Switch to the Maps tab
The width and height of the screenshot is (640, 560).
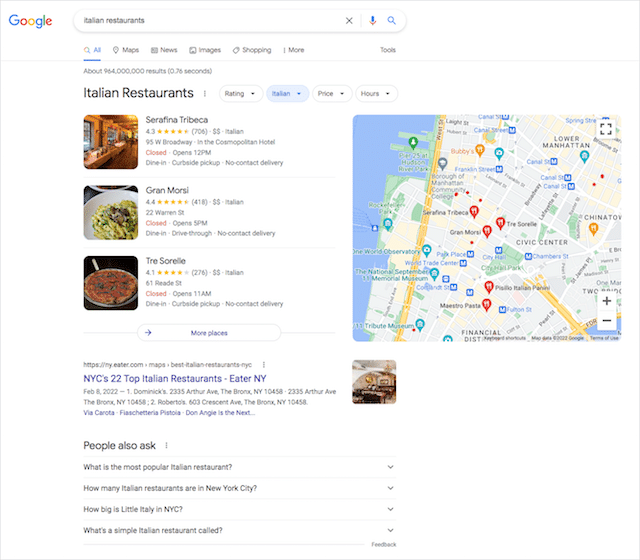[x=126, y=50]
